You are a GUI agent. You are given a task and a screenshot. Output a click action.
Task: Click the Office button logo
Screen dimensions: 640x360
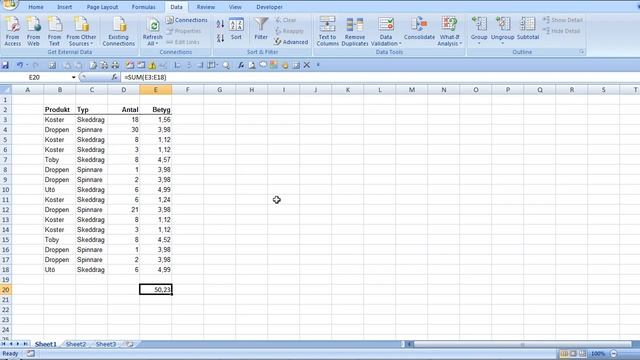click(x=10, y=4)
